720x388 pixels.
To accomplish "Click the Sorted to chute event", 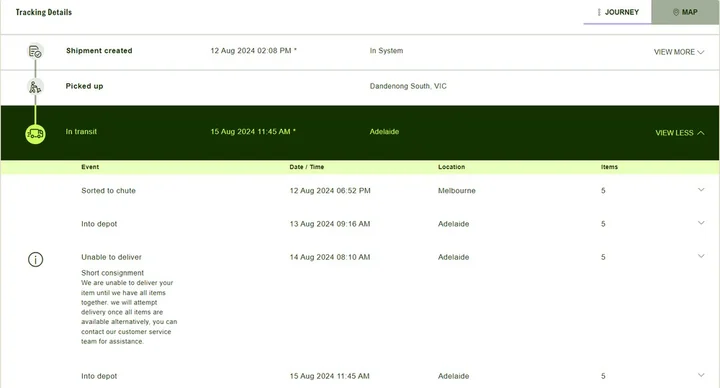I will 108,191.
